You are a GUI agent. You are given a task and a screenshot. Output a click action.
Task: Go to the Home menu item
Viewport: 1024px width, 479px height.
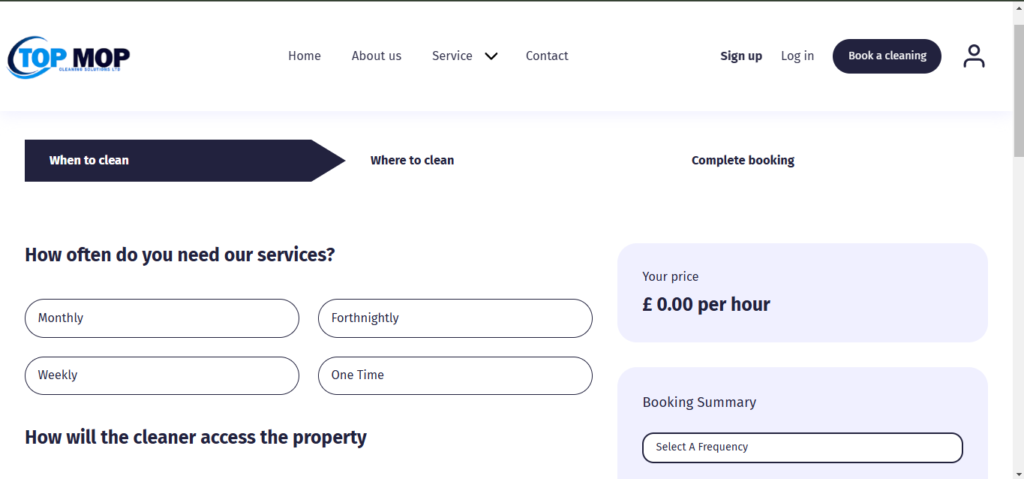pyautogui.click(x=304, y=56)
